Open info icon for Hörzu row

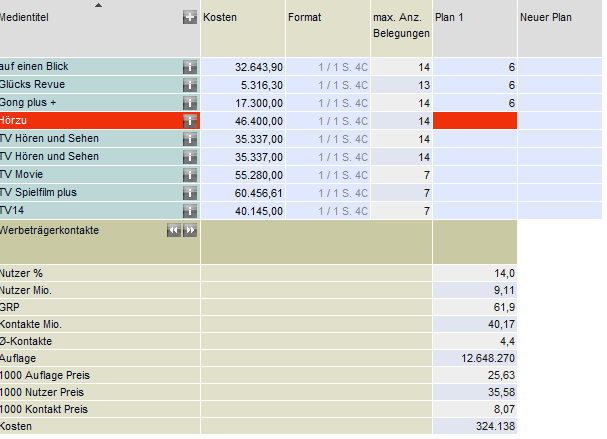[x=190, y=121]
